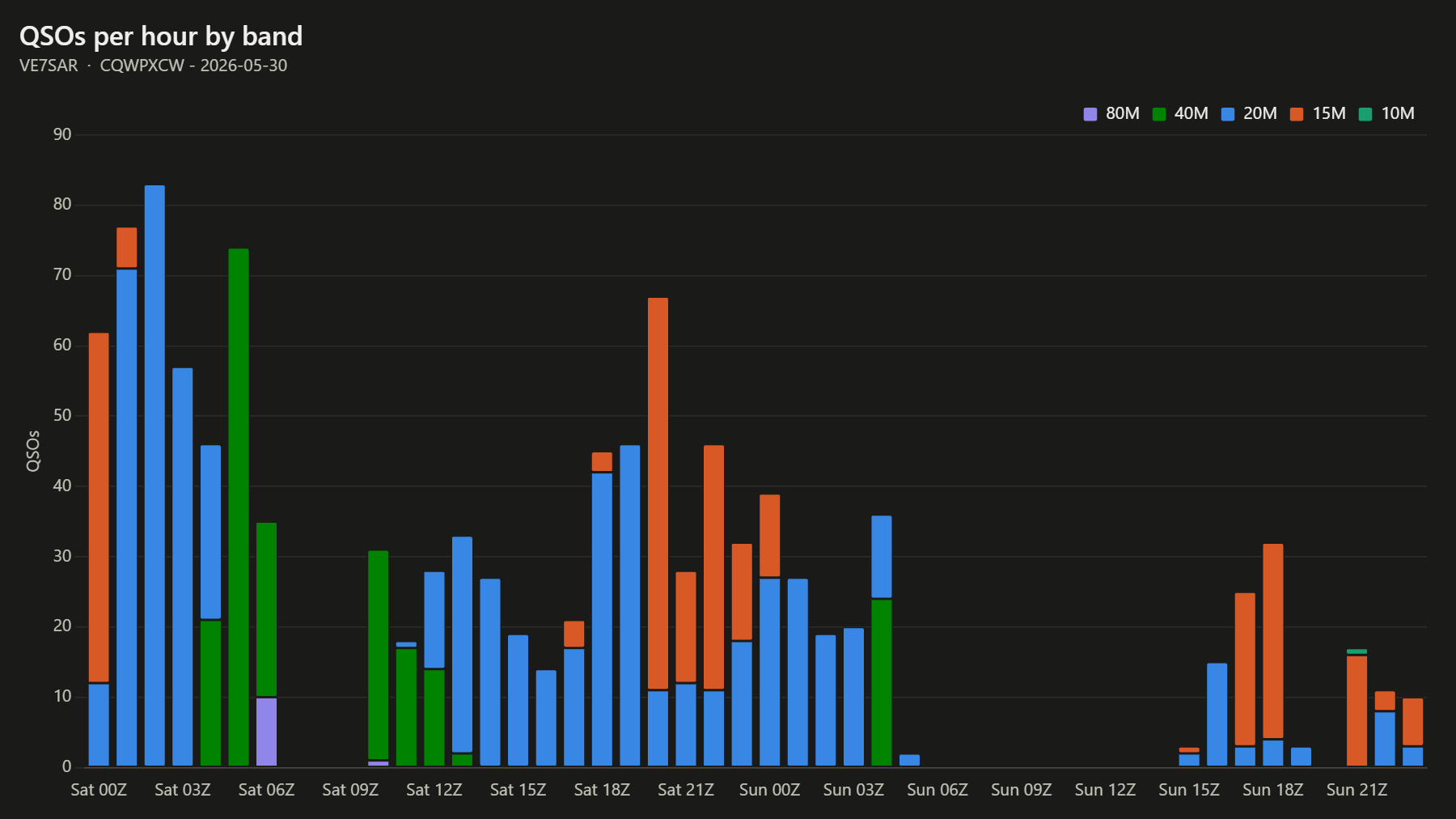
Task: Click the tallest all-green 40M bar
Action: tap(239, 507)
